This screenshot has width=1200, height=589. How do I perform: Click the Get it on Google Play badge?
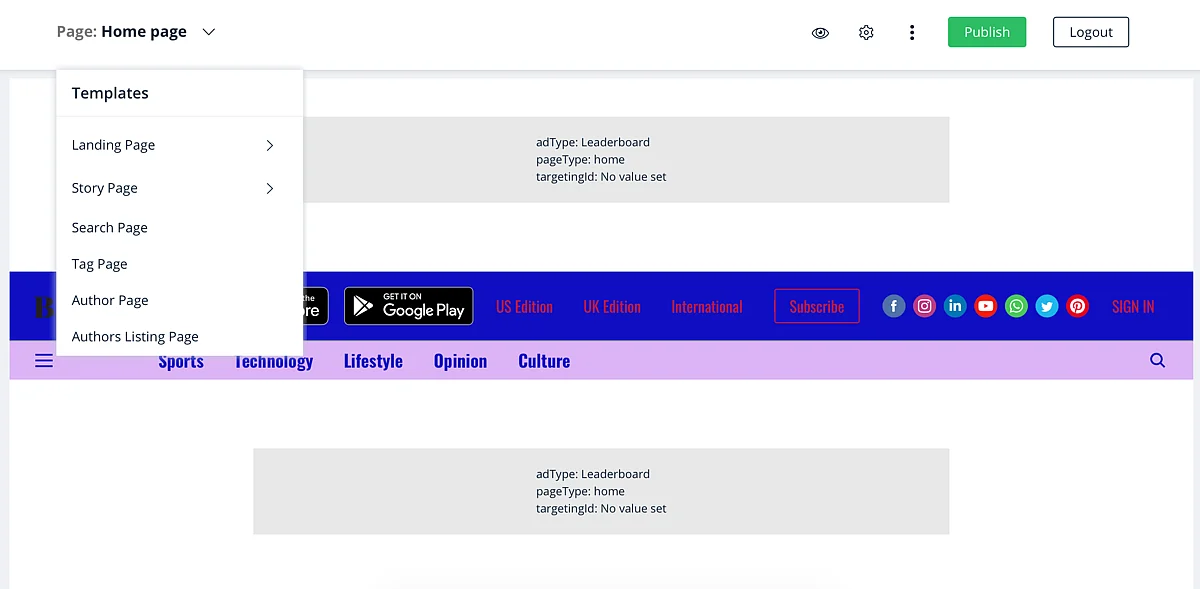[409, 306]
